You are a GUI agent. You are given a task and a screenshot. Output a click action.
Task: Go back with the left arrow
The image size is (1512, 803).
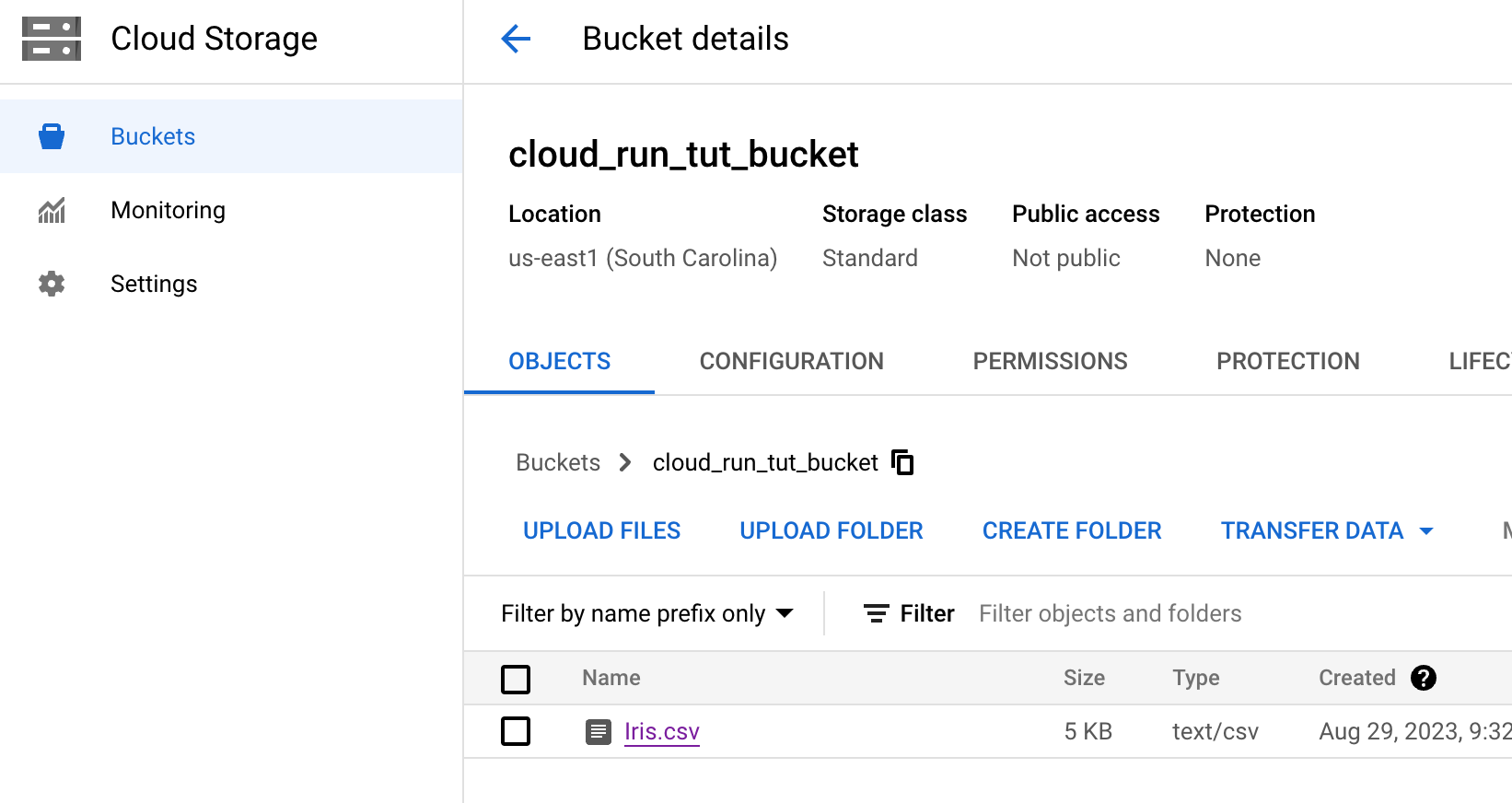point(516,39)
